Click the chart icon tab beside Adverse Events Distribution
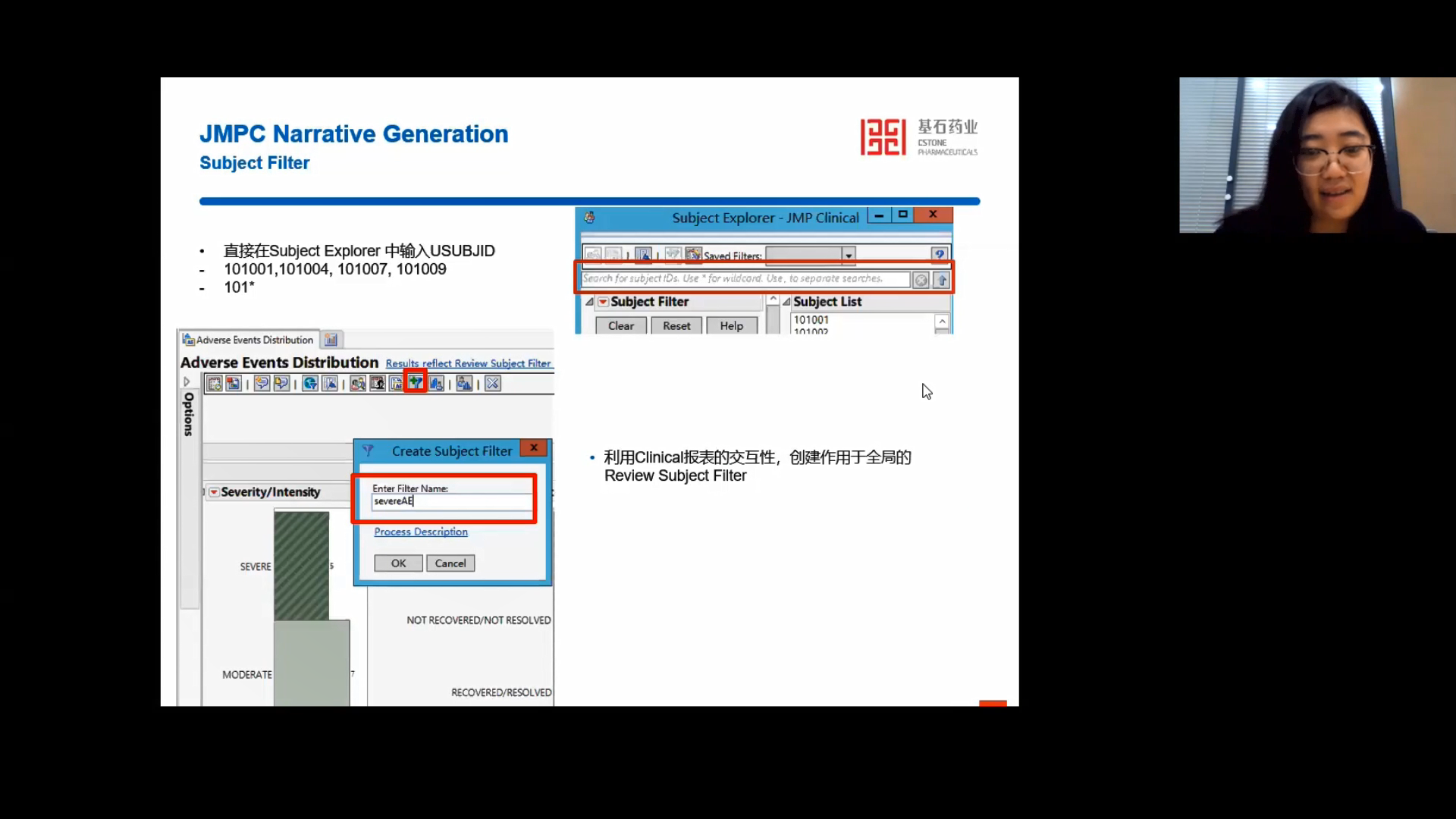Screen dimensions: 1456x819 tap(331, 339)
